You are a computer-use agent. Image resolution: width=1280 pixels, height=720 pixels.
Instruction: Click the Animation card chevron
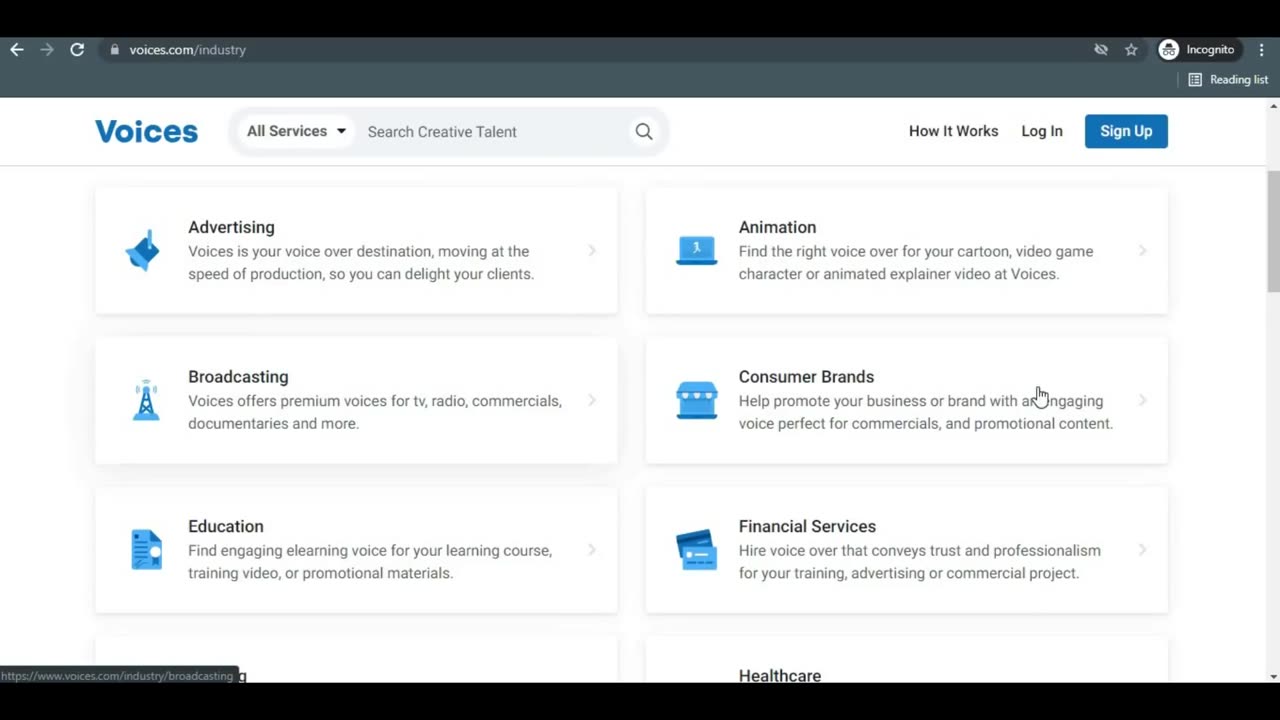(x=1142, y=250)
